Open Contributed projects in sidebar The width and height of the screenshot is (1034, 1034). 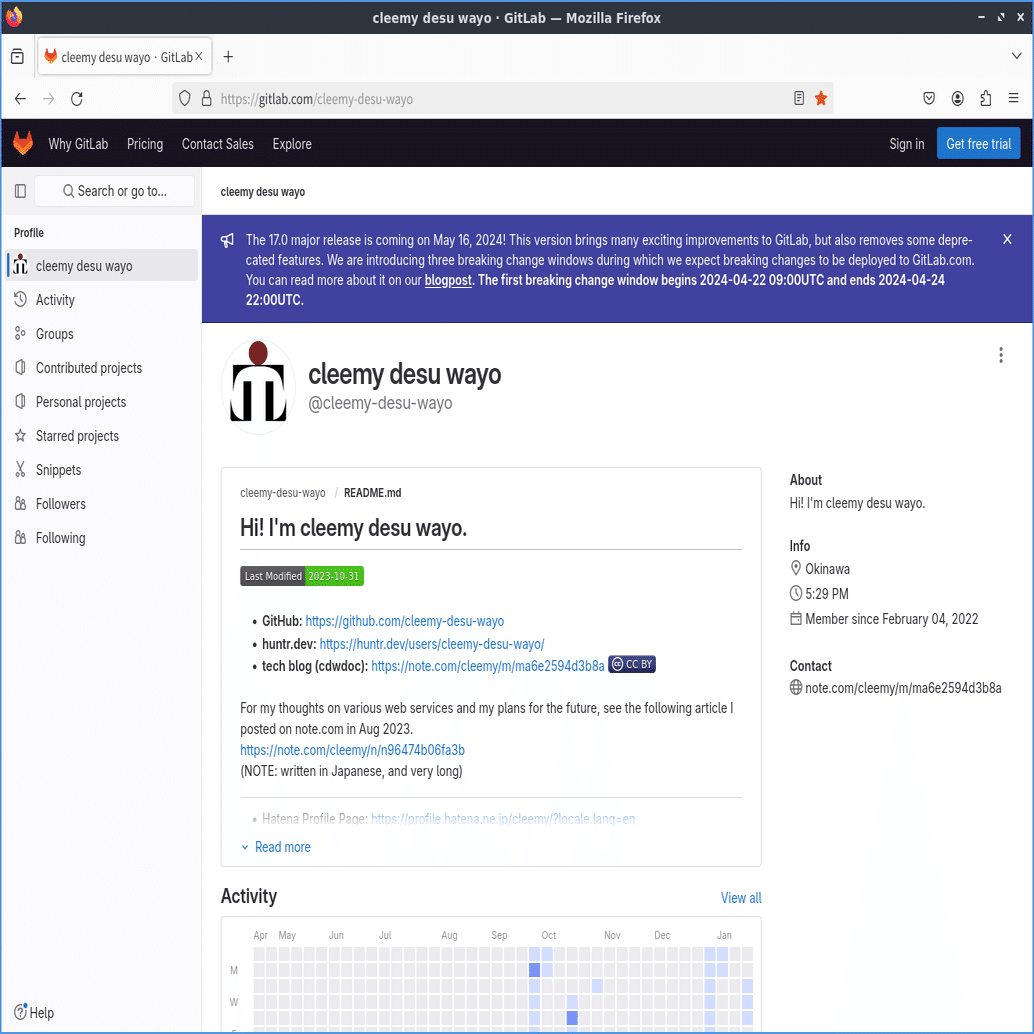click(102, 368)
